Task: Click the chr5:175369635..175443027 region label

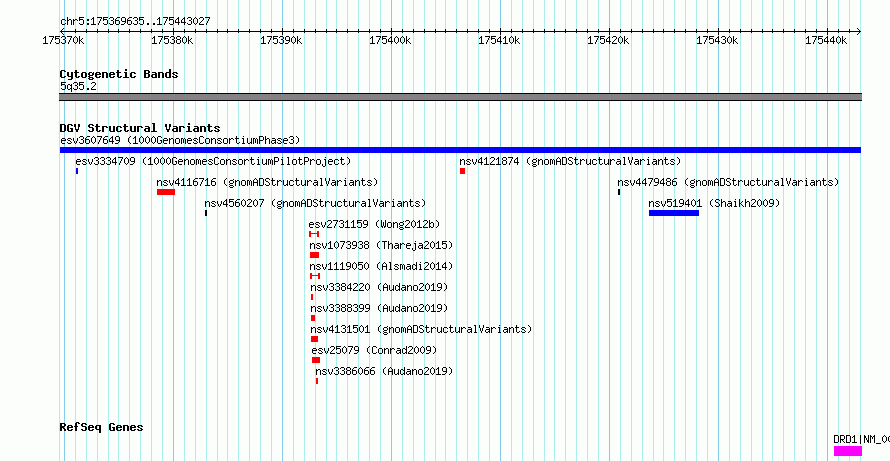Action: tap(135, 22)
